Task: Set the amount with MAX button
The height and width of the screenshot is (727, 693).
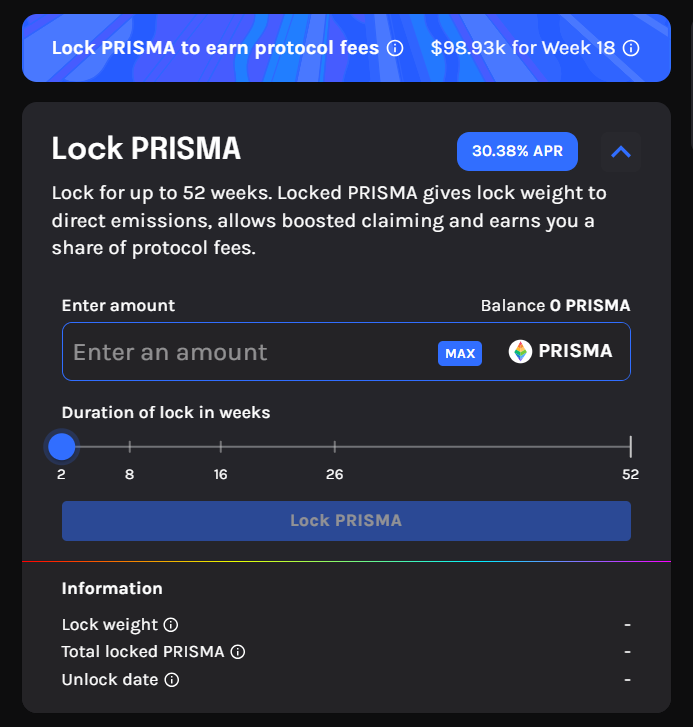Action: coord(460,354)
